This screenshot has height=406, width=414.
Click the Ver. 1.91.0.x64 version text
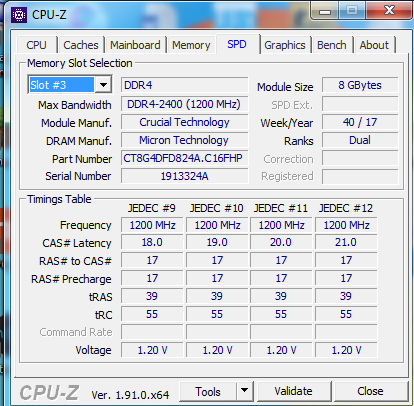pyautogui.click(x=130, y=395)
